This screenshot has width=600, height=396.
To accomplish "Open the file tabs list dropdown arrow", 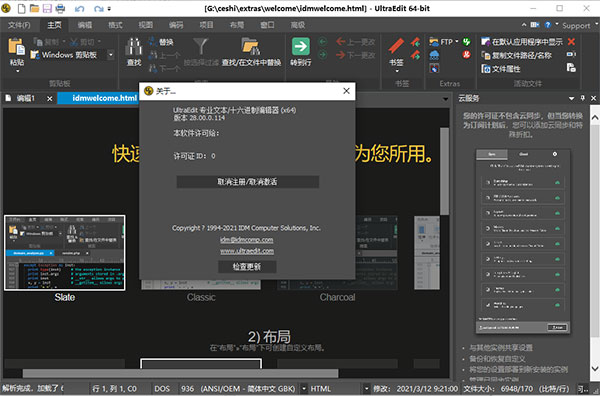I will tap(445, 99).
